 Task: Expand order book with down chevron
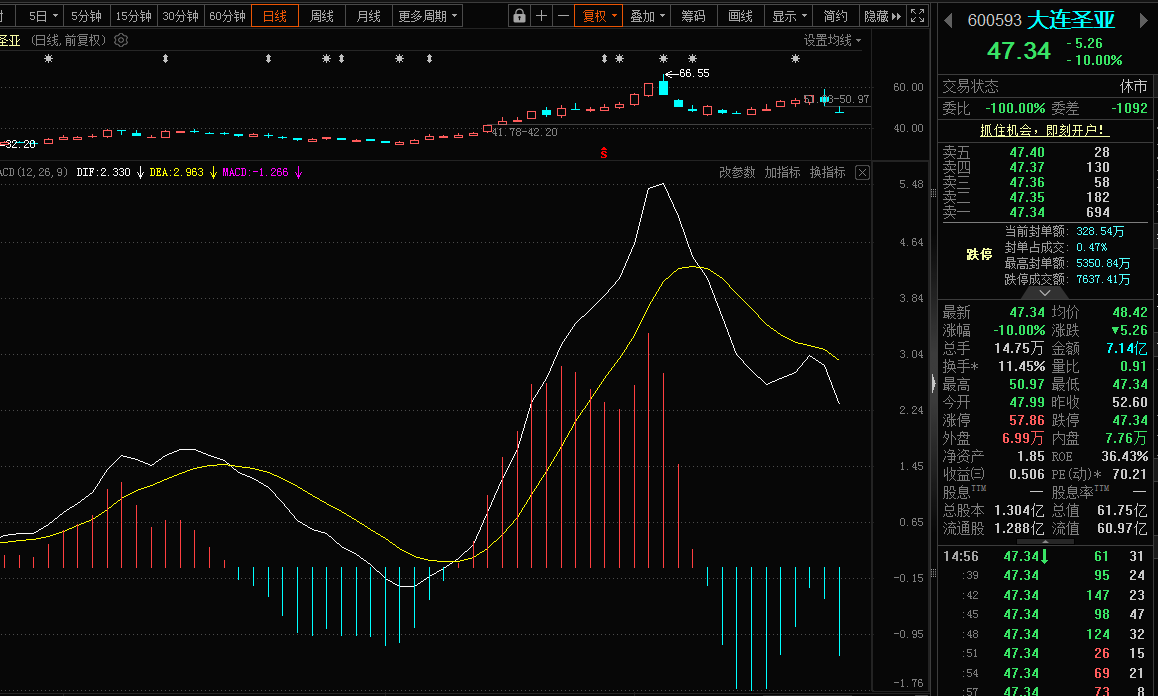coord(1046,293)
